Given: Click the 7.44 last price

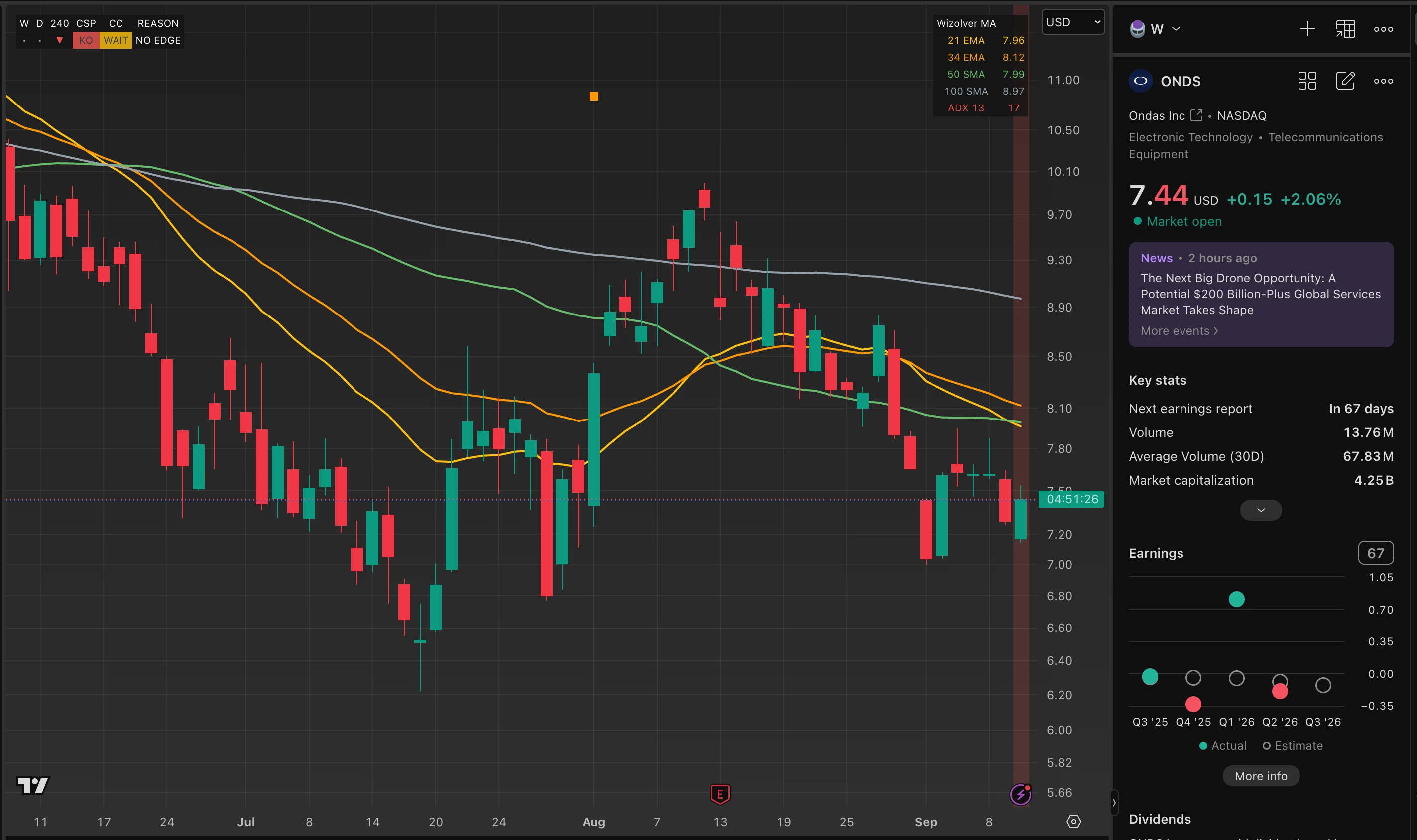Looking at the screenshot, I should tap(1159, 195).
